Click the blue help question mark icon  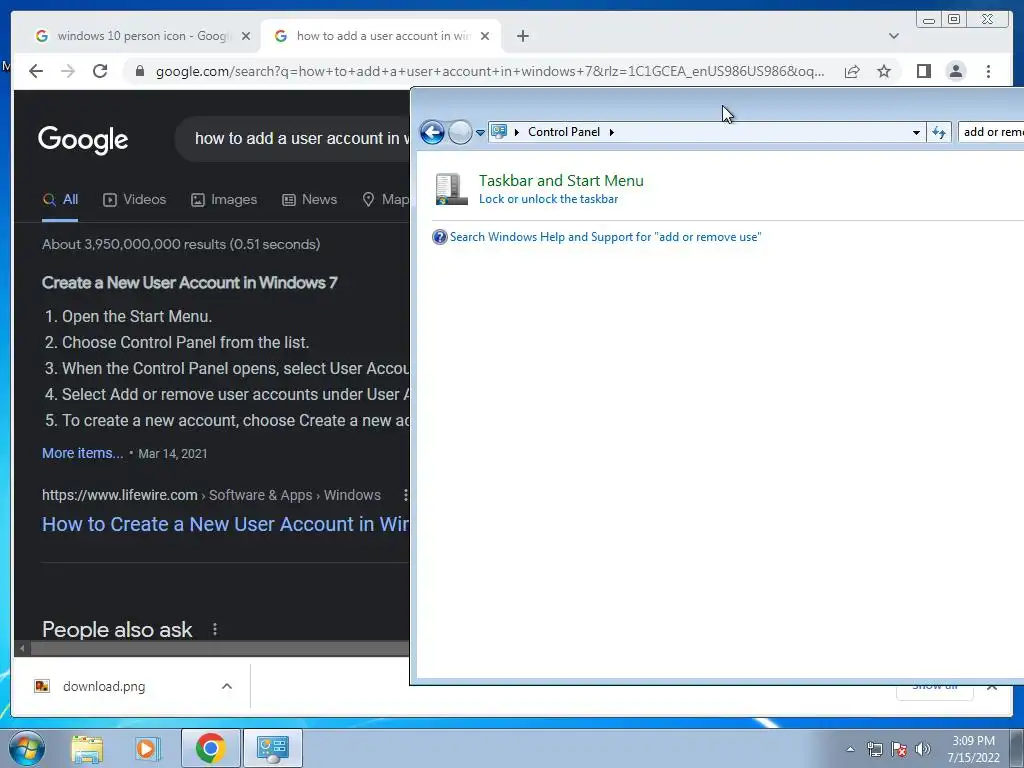pyautogui.click(x=440, y=237)
